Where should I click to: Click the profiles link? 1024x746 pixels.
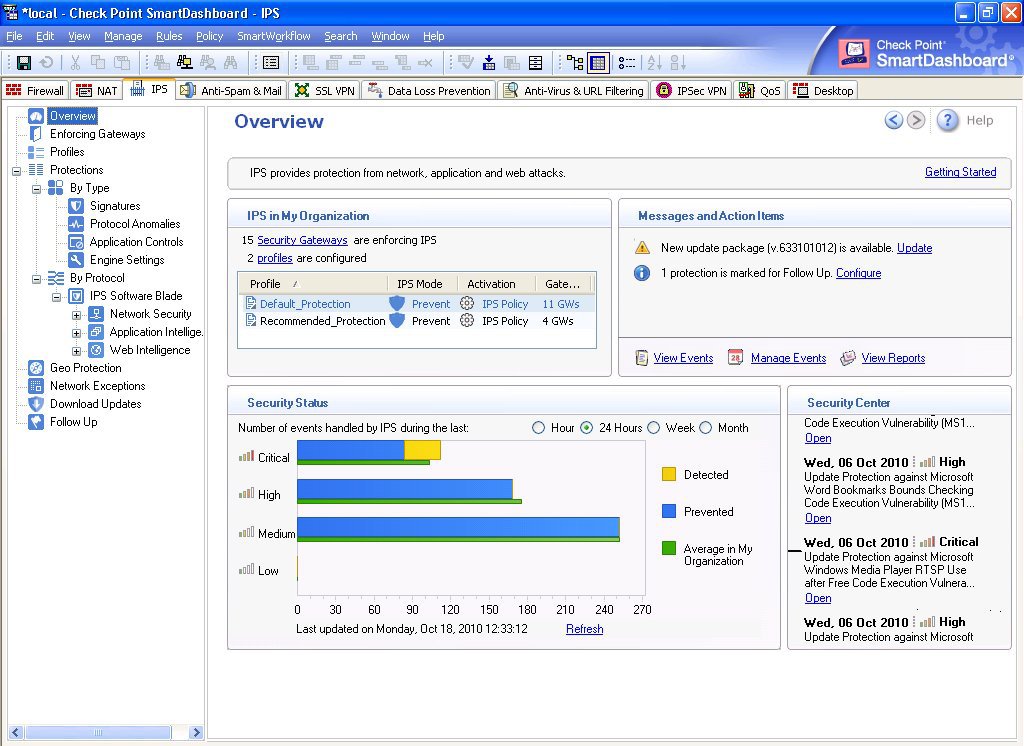pyautogui.click(x=275, y=258)
